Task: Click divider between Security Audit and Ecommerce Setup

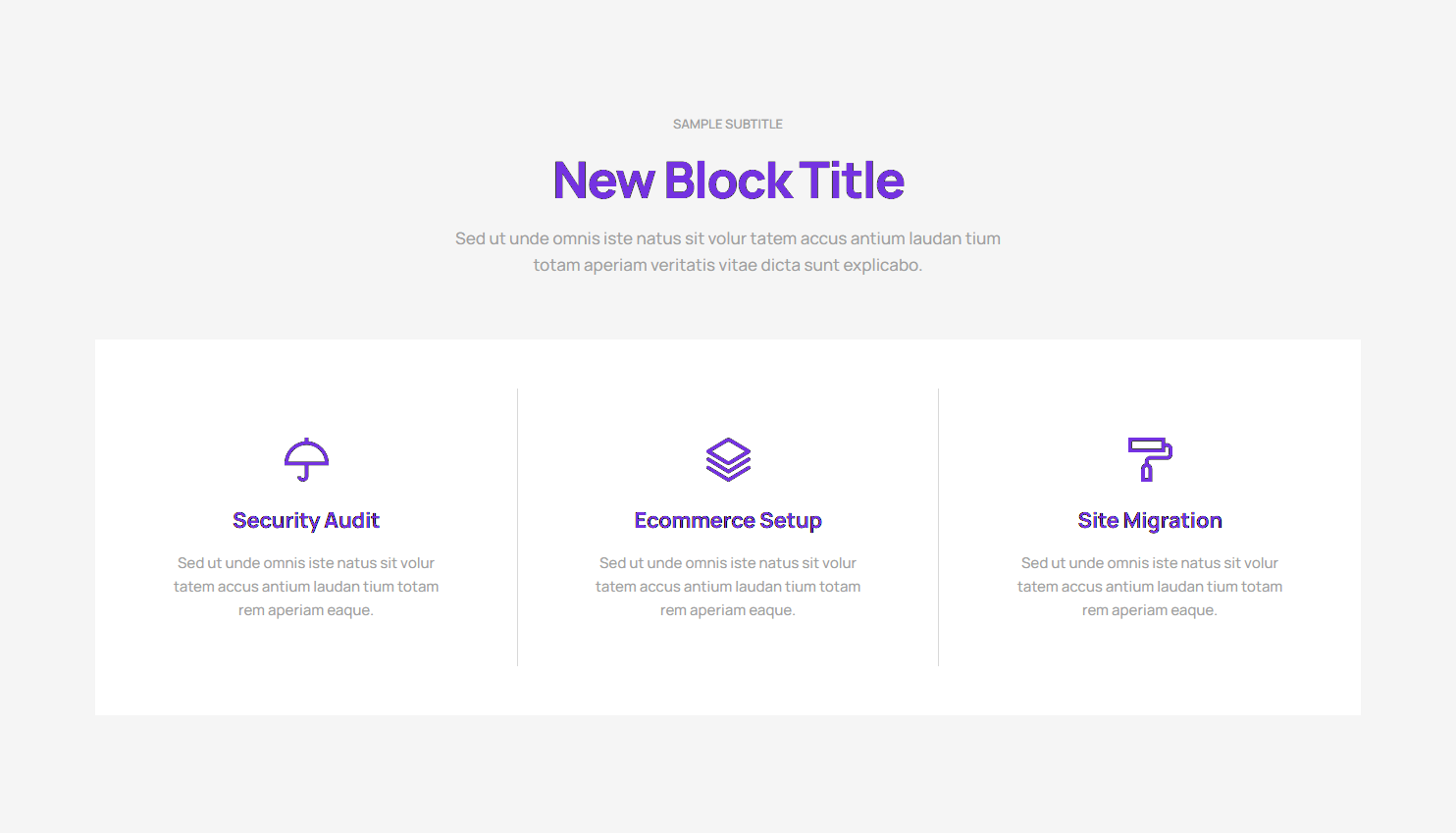Action: click(x=517, y=527)
